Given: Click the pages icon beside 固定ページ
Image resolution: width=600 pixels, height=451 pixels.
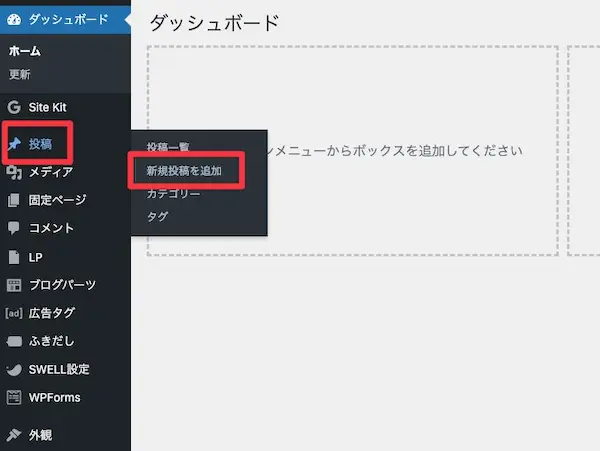Looking at the screenshot, I should coord(14,200).
